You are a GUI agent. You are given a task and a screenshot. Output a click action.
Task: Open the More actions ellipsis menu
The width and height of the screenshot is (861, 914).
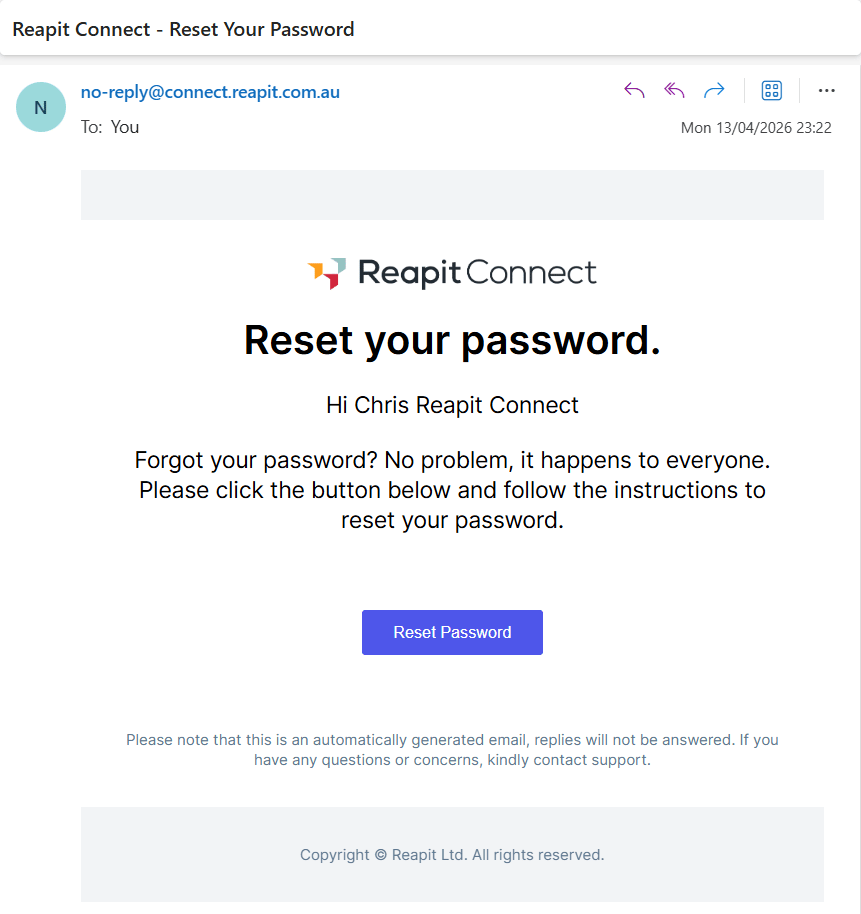826,90
